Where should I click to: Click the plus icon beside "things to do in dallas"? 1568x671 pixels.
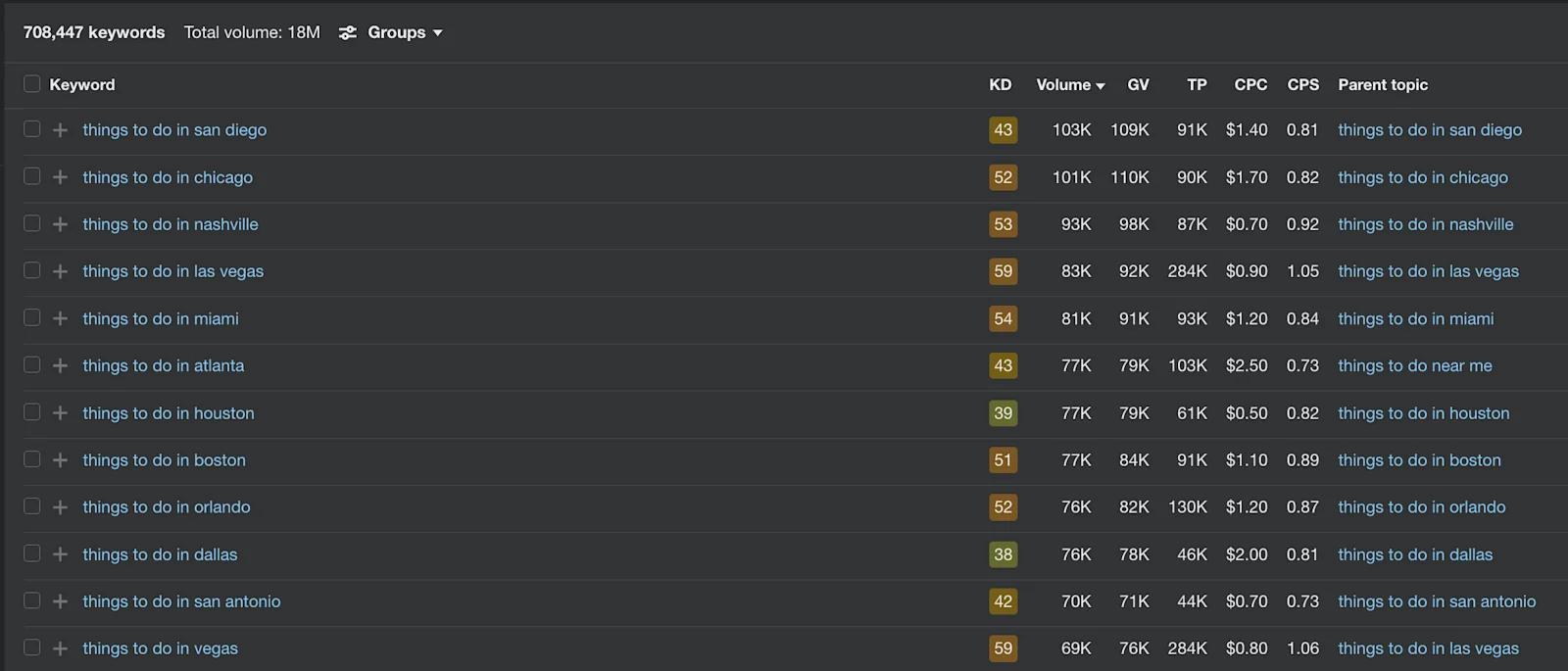pos(59,553)
